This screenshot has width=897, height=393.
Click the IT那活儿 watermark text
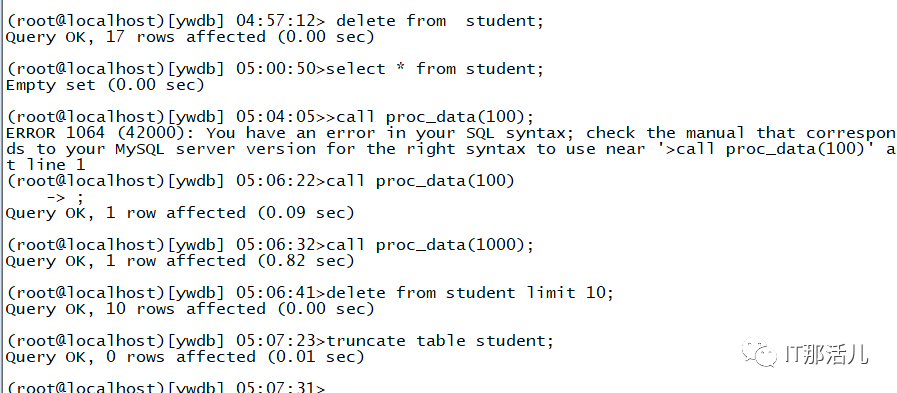[x=826, y=355]
